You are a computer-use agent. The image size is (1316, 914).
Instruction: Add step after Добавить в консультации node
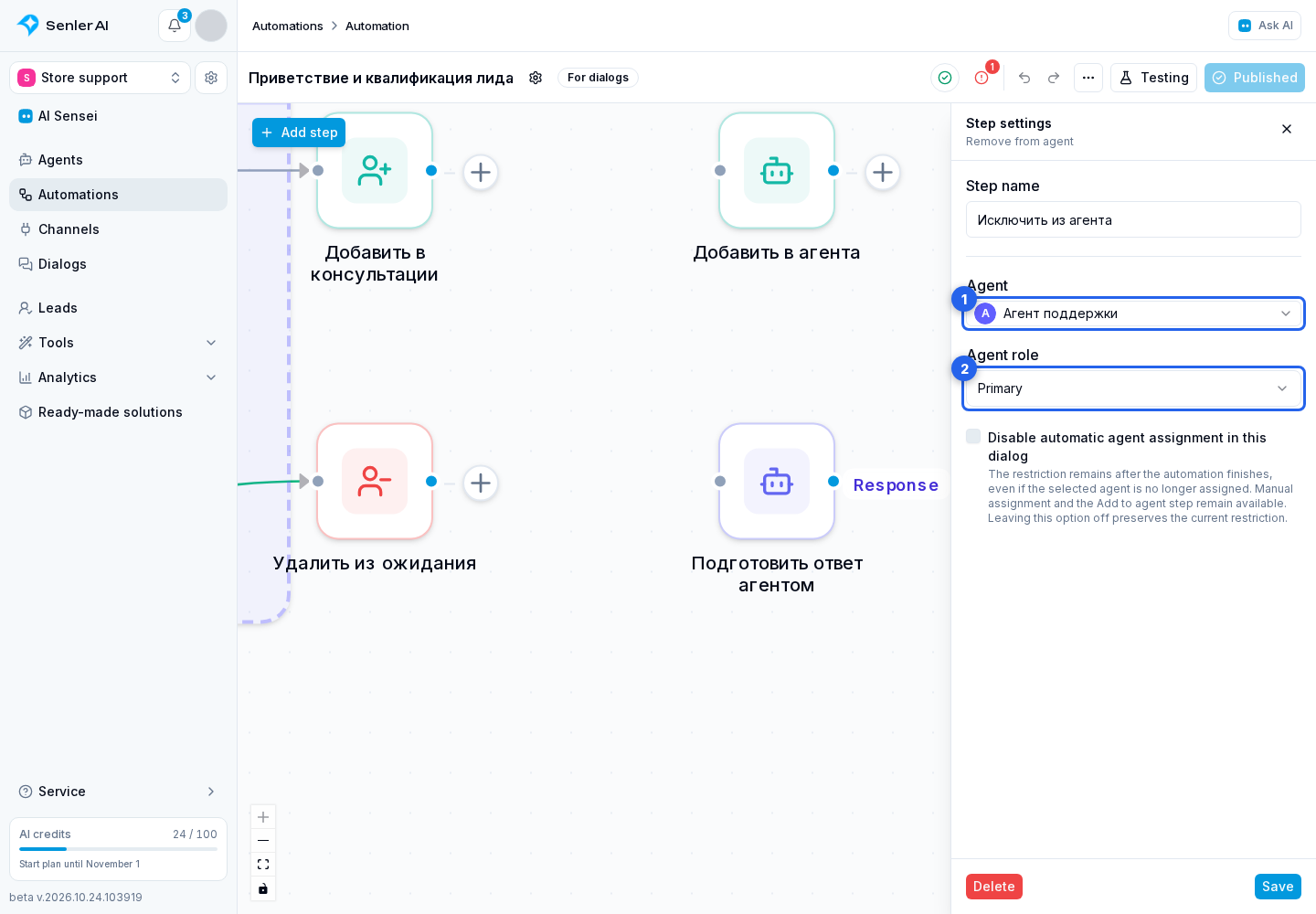point(481,172)
